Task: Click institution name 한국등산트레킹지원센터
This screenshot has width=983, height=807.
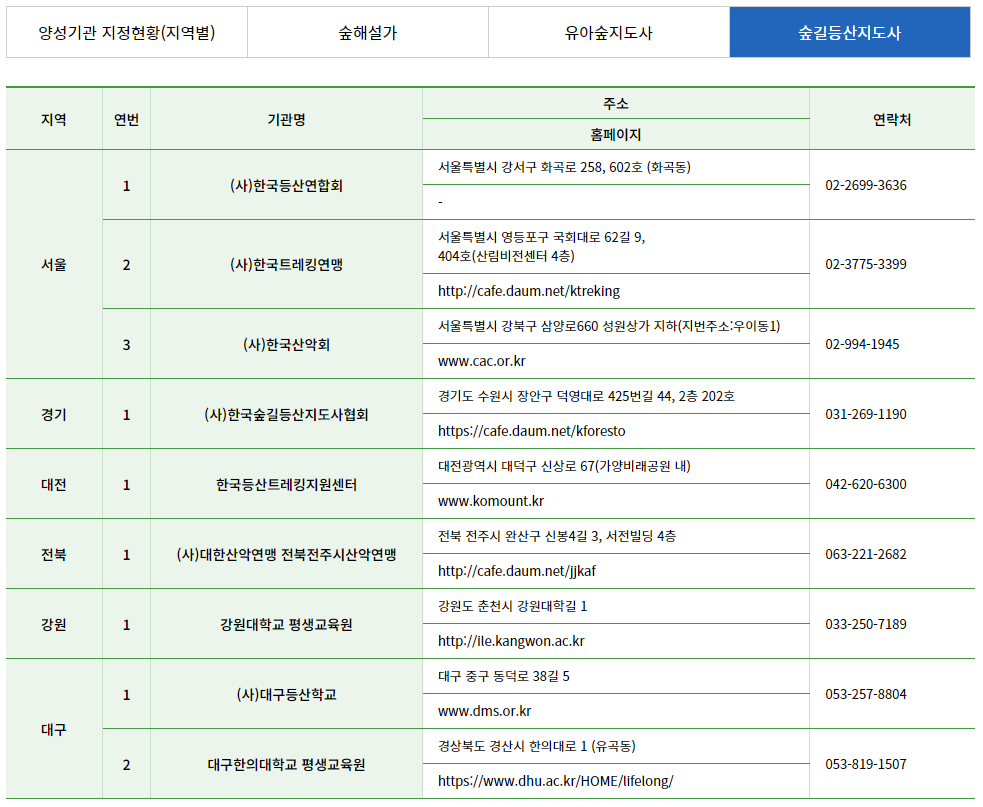Action: click(286, 485)
